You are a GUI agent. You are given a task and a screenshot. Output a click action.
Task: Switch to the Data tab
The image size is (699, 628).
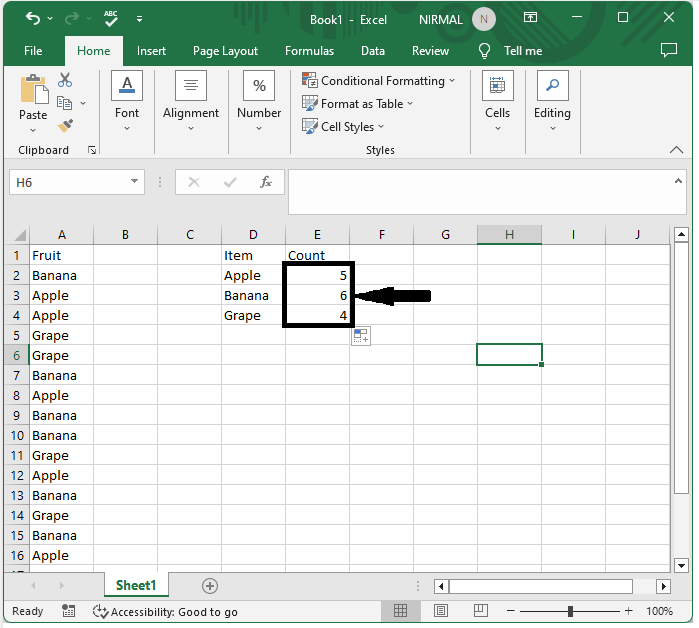click(373, 51)
